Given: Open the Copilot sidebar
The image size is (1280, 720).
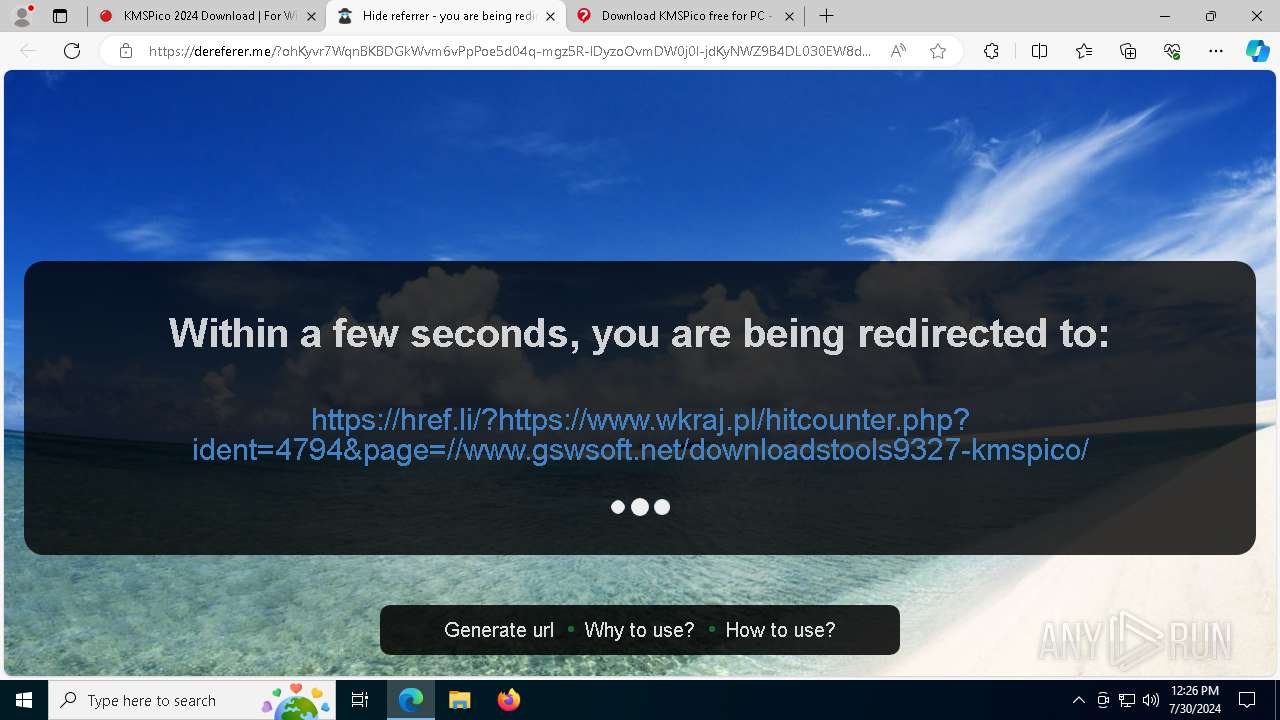Looking at the screenshot, I should tap(1257, 51).
